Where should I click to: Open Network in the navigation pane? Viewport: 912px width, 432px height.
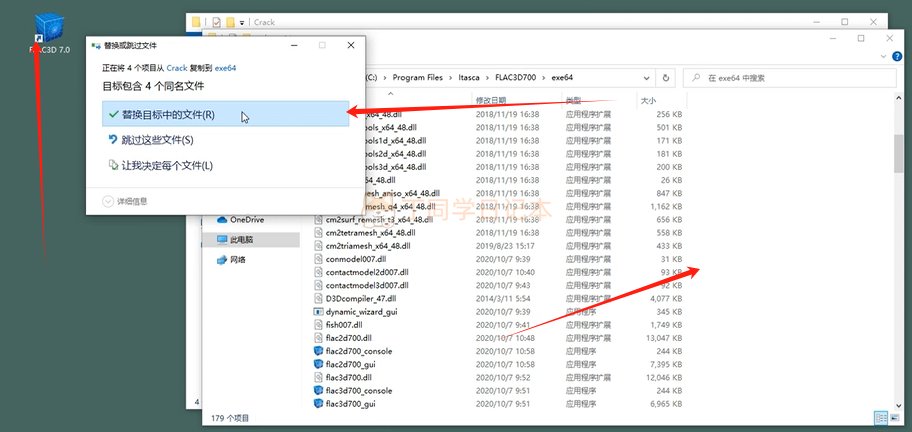[x=238, y=260]
